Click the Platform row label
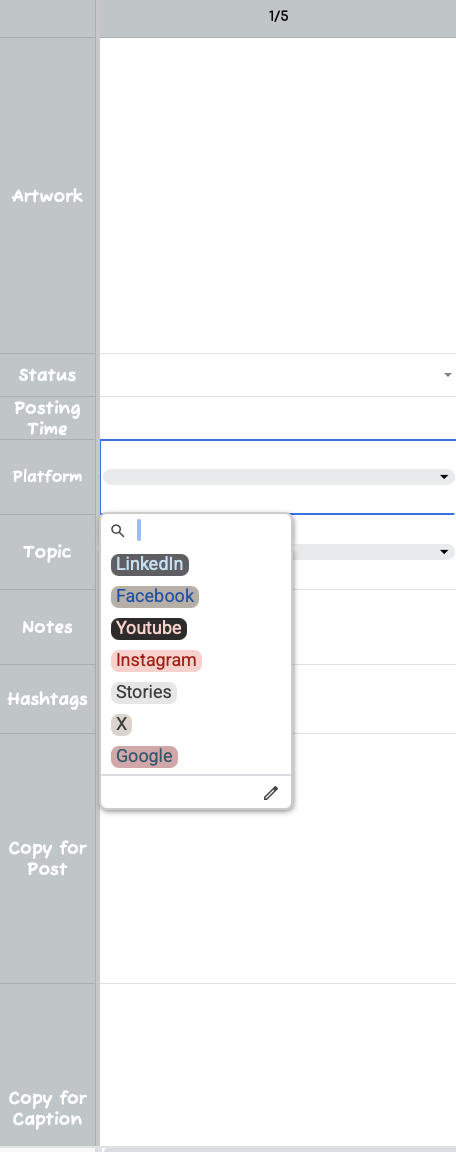The height and width of the screenshot is (1152, 456). pyautogui.click(x=48, y=476)
